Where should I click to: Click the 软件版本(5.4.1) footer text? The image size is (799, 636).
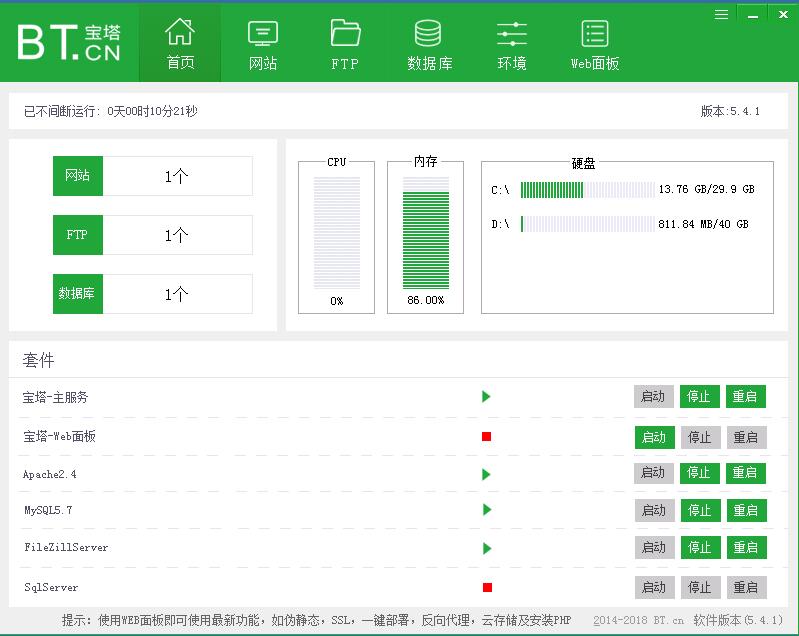(738, 620)
